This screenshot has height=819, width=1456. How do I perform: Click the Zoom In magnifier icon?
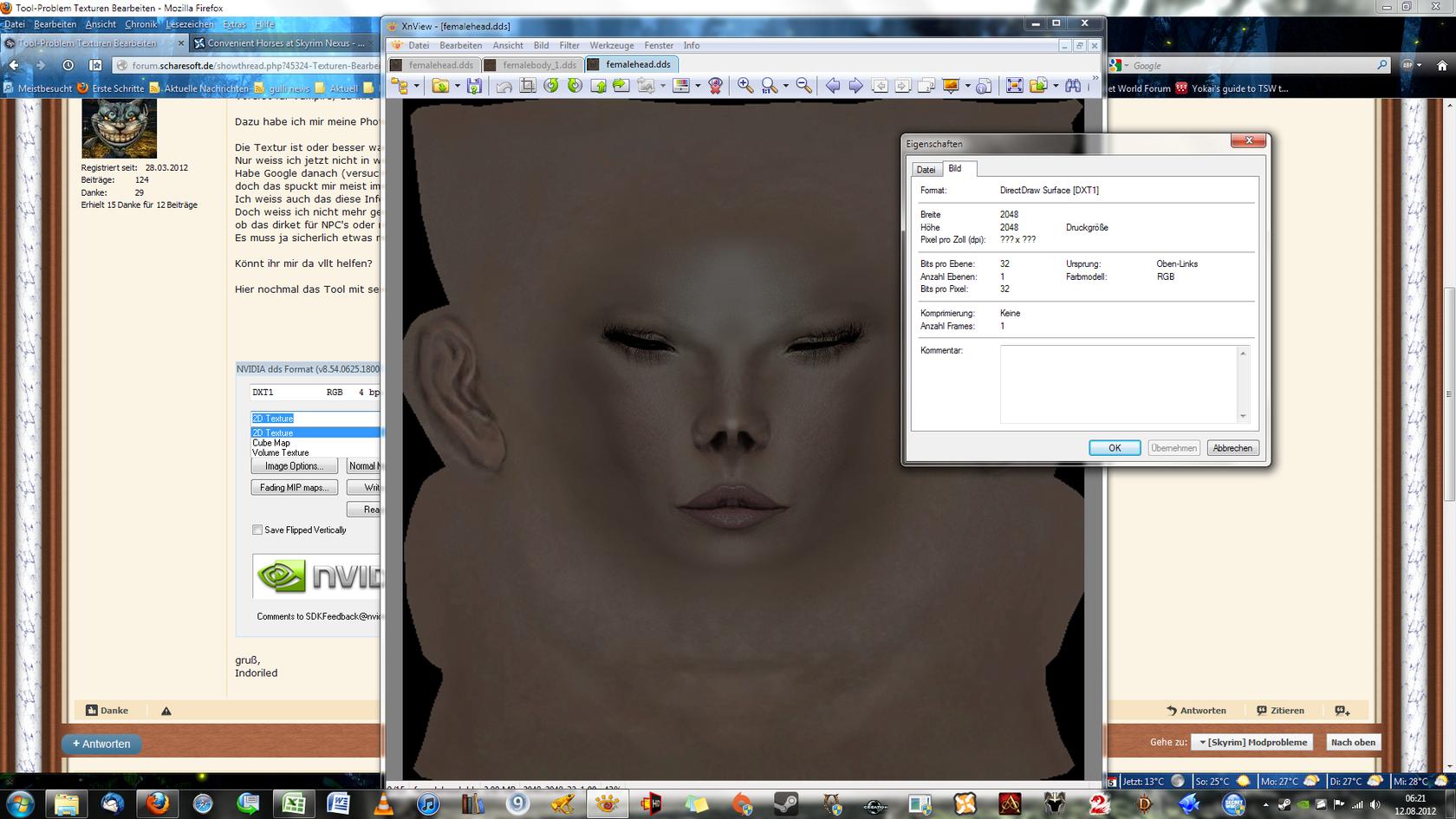(x=744, y=85)
